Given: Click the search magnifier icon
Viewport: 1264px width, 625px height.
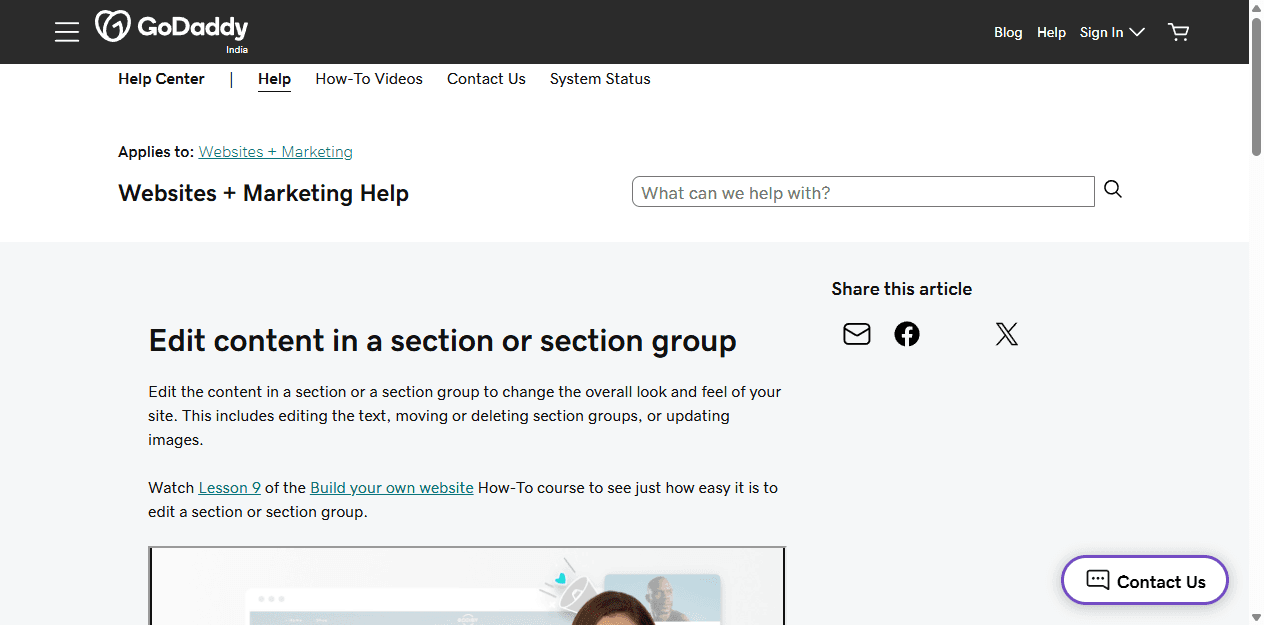Looking at the screenshot, I should [1113, 189].
